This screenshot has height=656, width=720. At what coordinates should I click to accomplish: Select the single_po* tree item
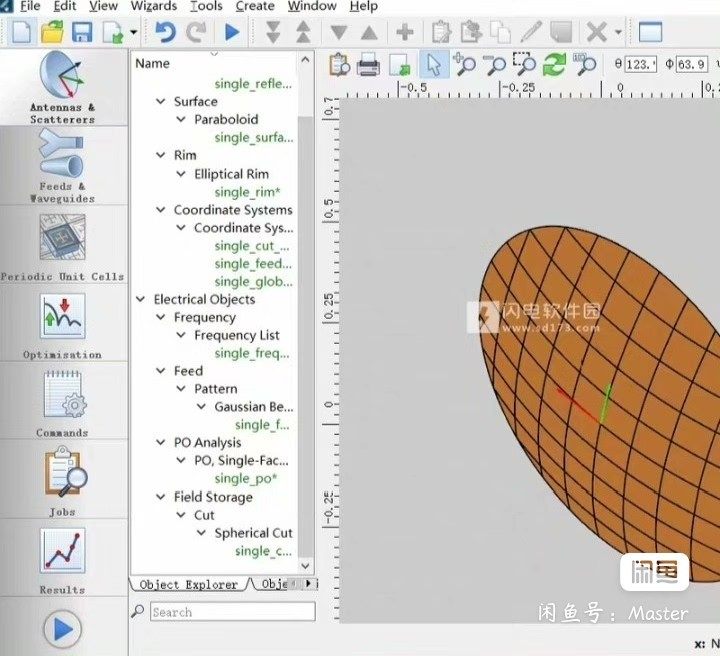(x=245, y=479)
